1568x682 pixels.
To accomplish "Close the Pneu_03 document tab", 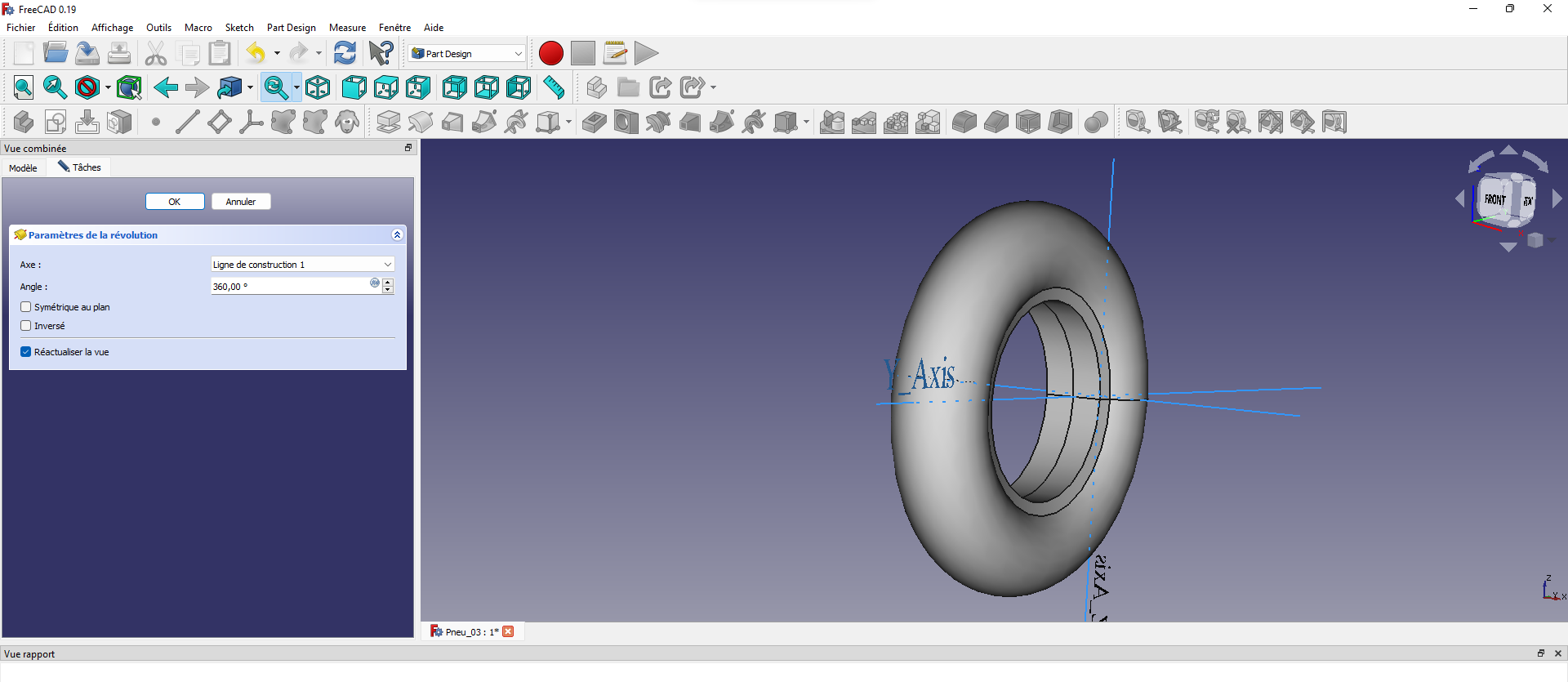I will (508, 631).
